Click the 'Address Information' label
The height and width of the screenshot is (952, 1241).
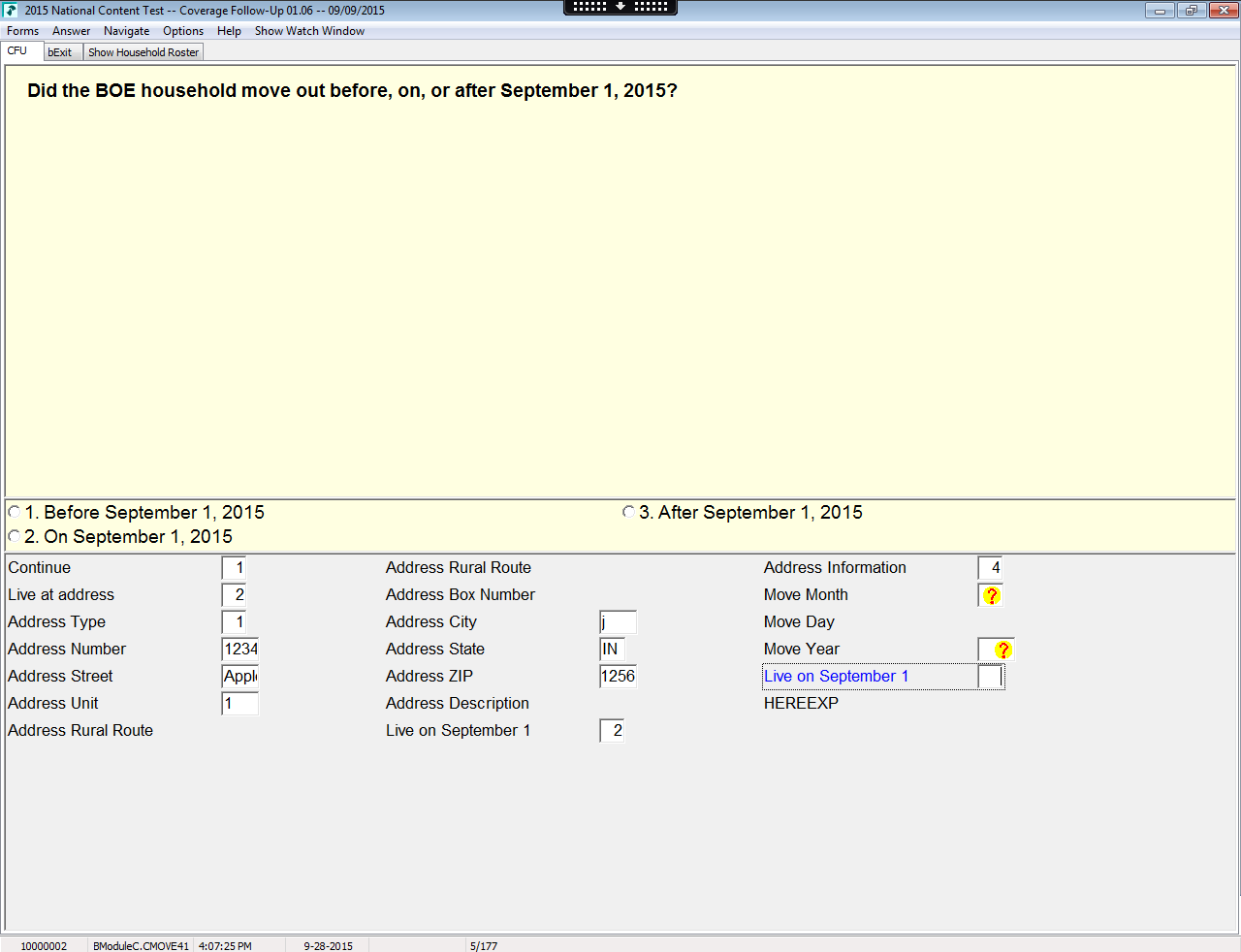pos(835,568)
